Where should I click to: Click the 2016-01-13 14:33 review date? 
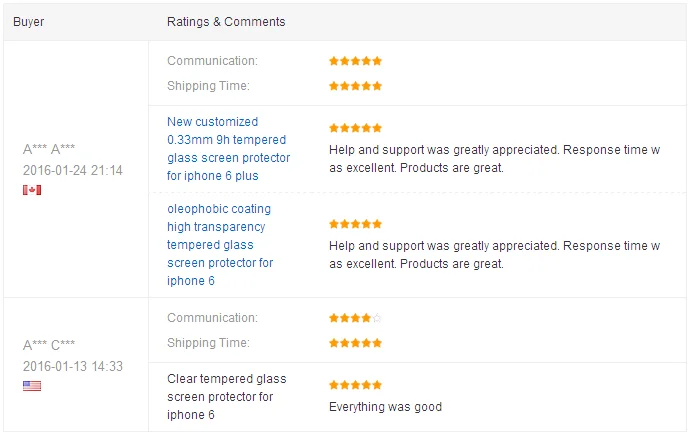click(73, 367)
